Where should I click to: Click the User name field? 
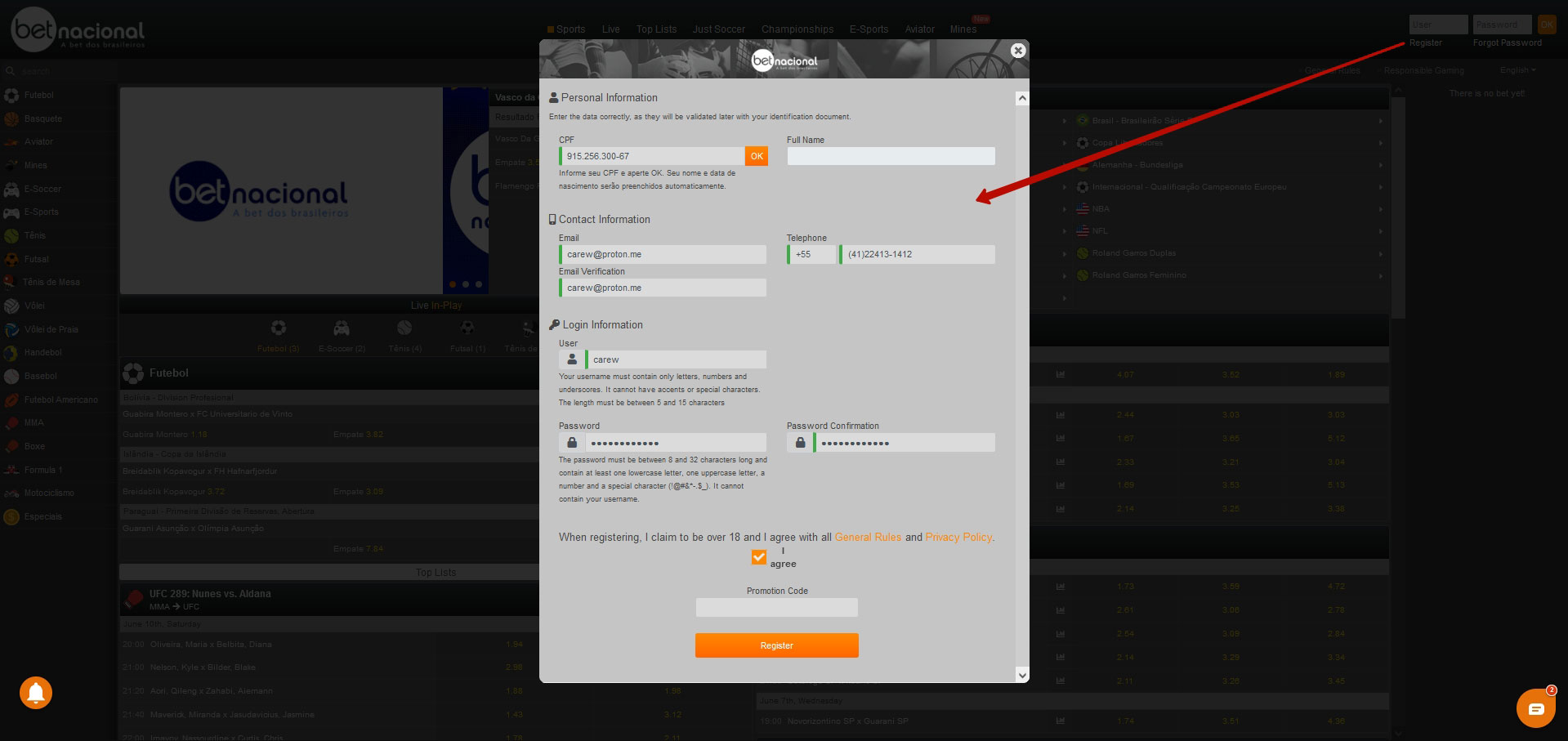[x=676, y=359]
